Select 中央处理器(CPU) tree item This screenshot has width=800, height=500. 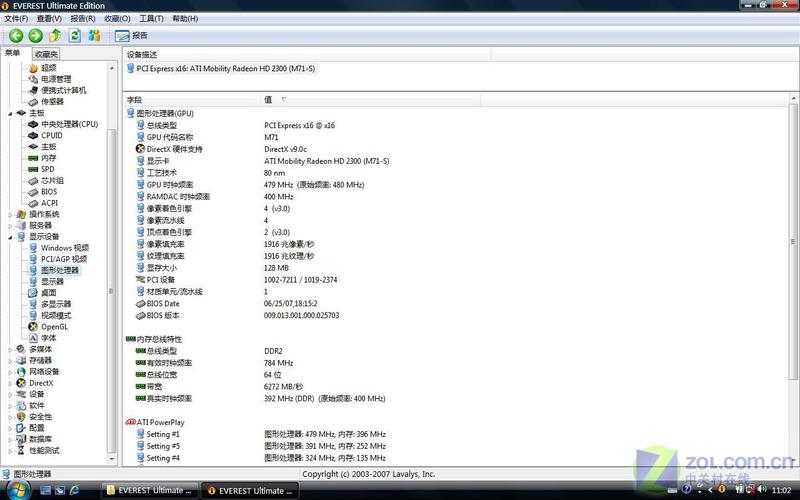tap(69, 124)
